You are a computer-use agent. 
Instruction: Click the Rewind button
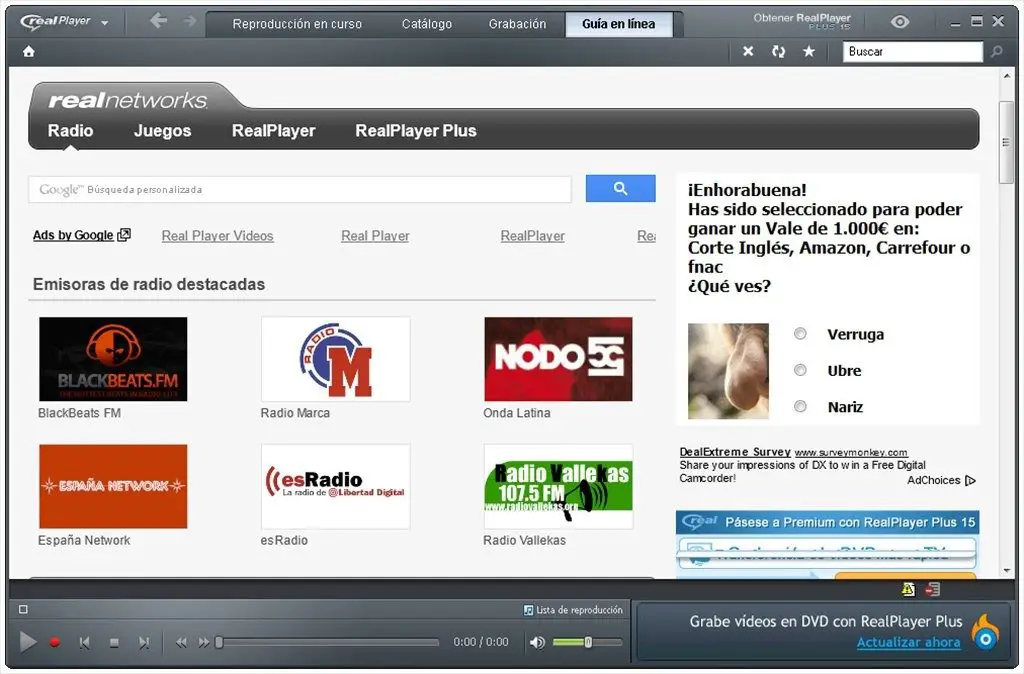tap(181, 643)
